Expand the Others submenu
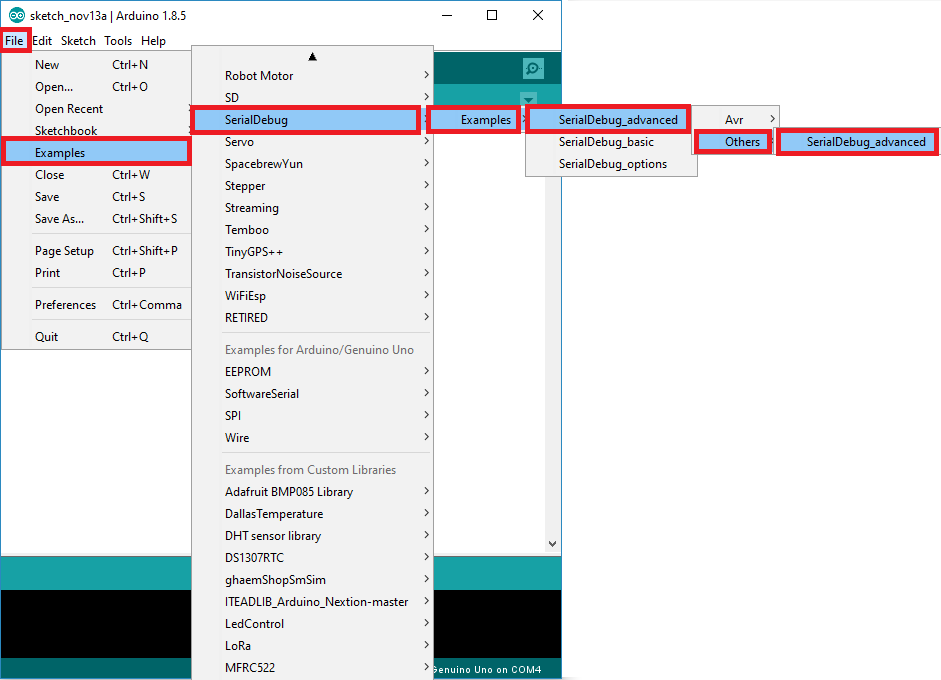 733,142
